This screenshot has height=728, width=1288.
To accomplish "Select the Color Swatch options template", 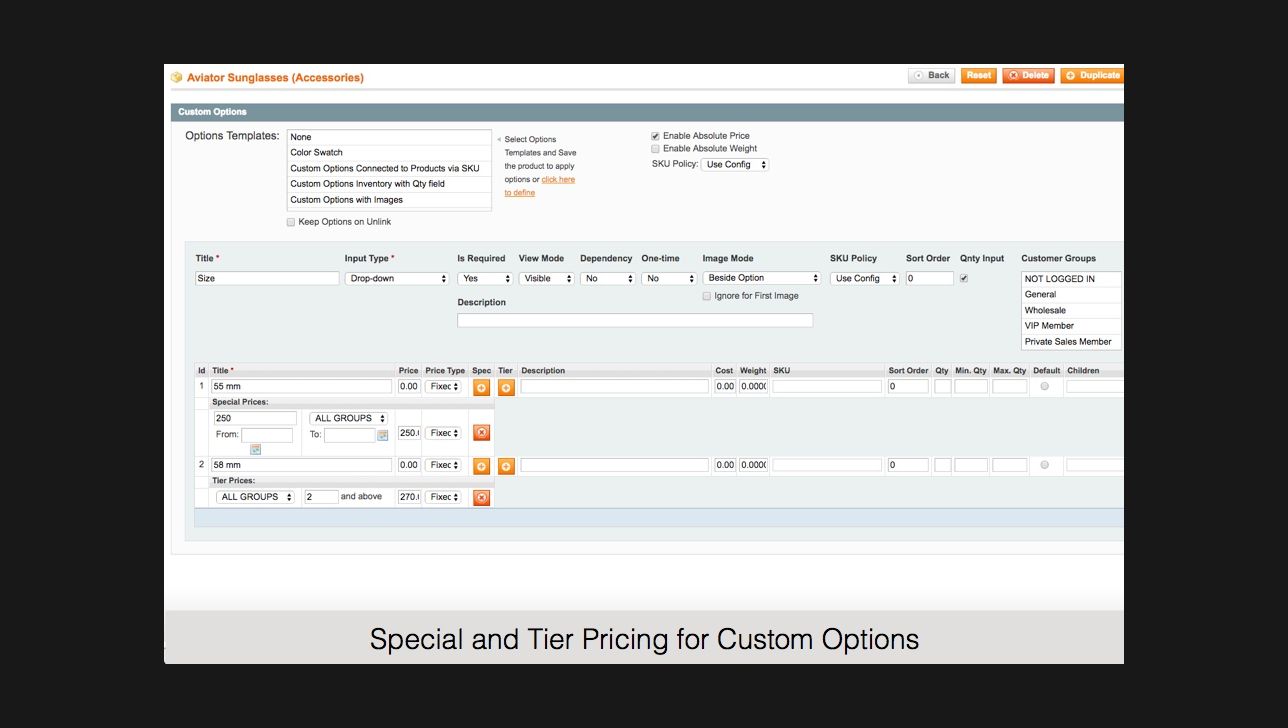I will tap(315, 152).
